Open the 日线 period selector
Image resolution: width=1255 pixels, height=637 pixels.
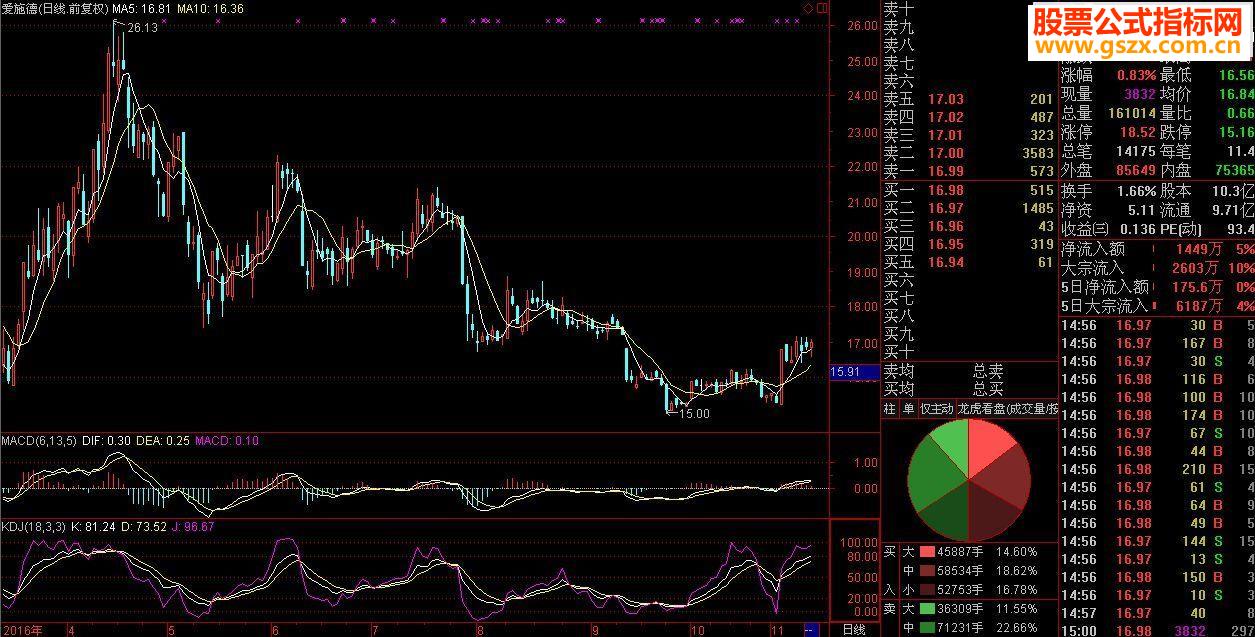point(853,629)
